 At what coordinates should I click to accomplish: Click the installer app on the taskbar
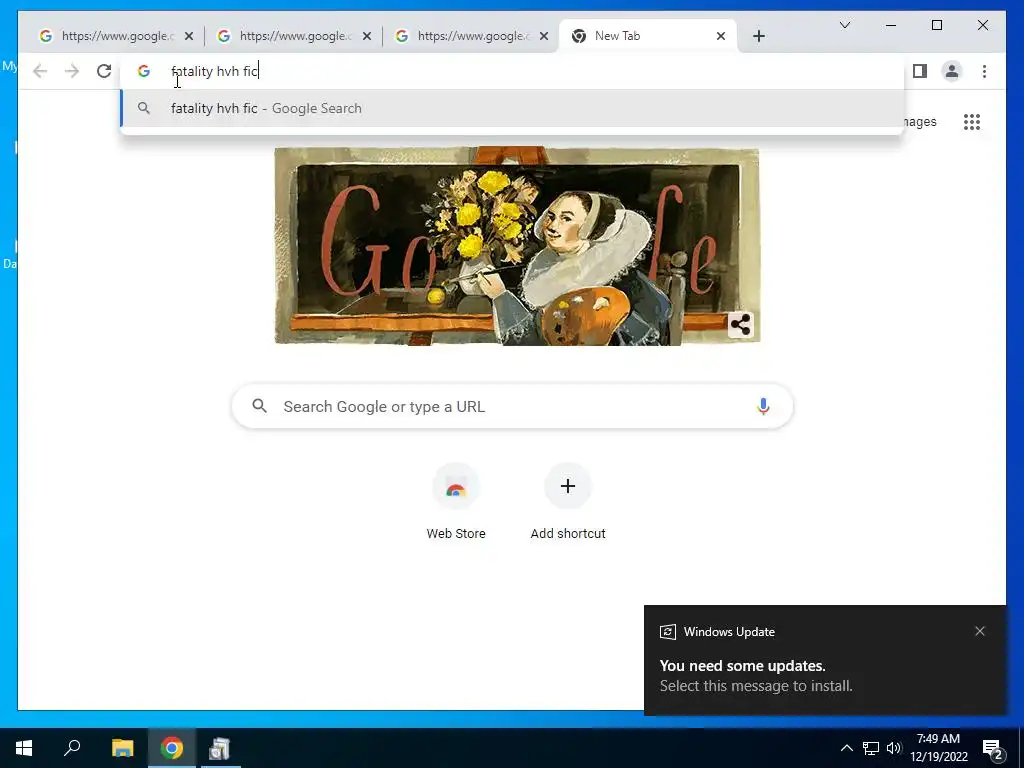coord(219,748)
